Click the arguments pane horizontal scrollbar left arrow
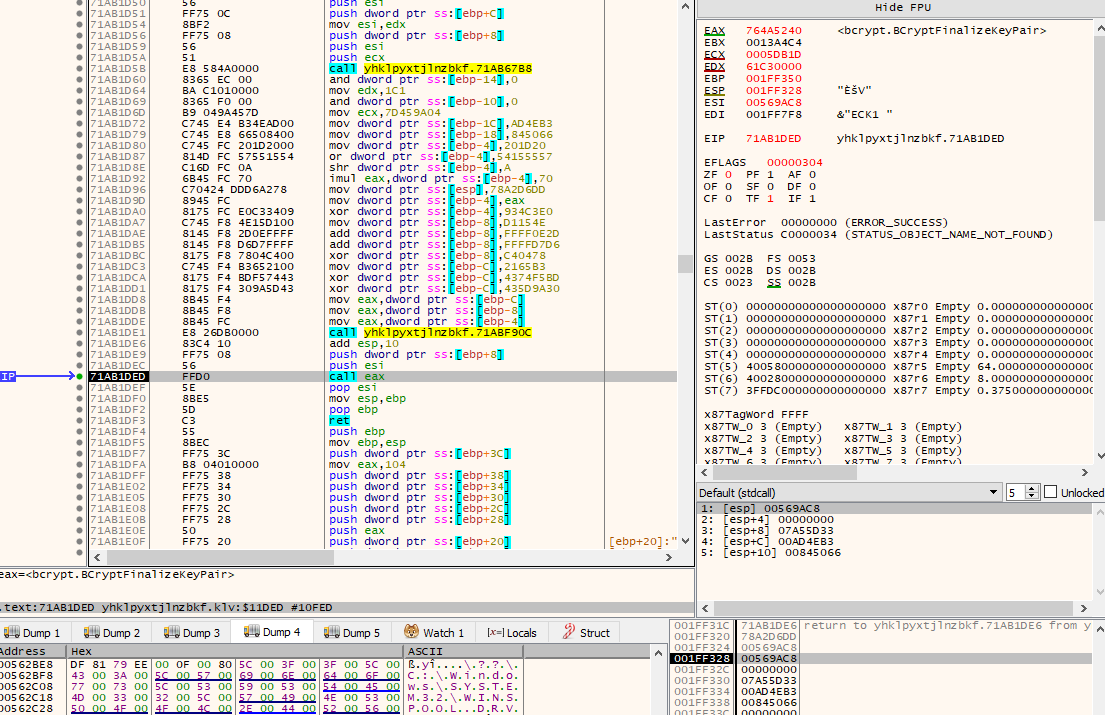The height and width of the screenshot is (715, 1105). [x=706, y=608]
